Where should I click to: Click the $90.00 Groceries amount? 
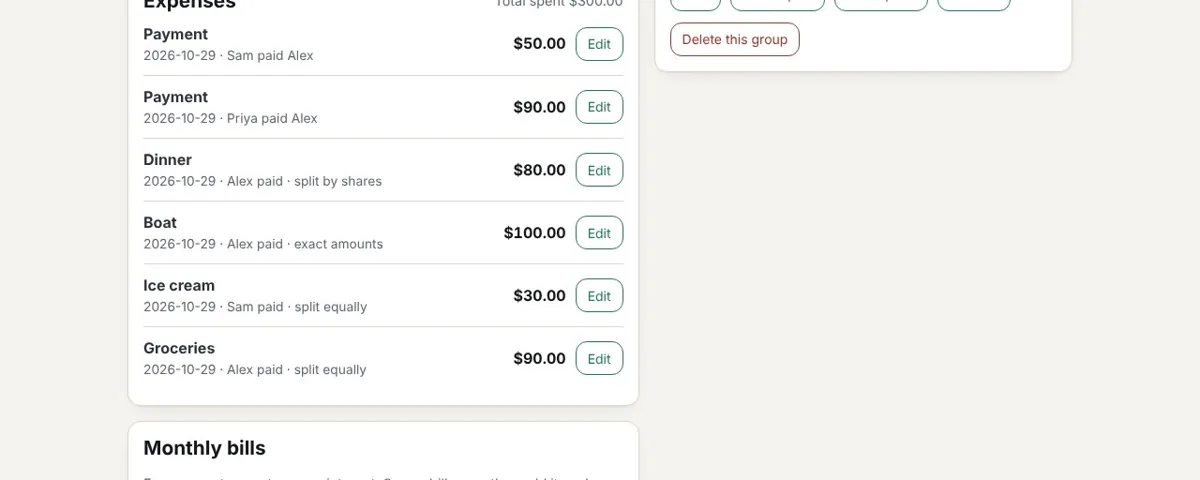[x=540, y=359]
